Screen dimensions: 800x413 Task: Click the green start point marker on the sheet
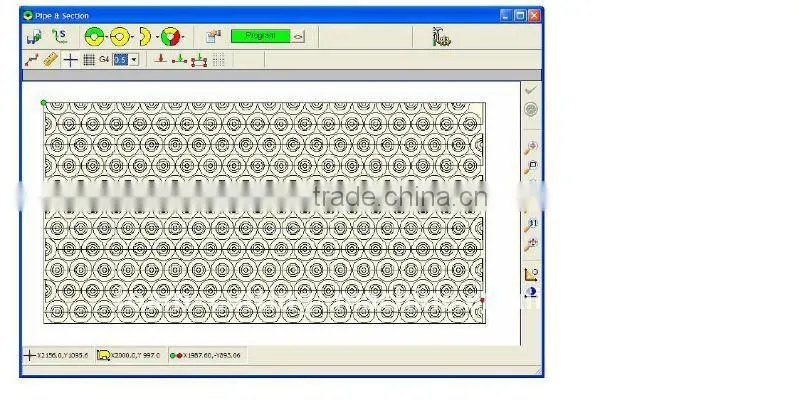44,103
